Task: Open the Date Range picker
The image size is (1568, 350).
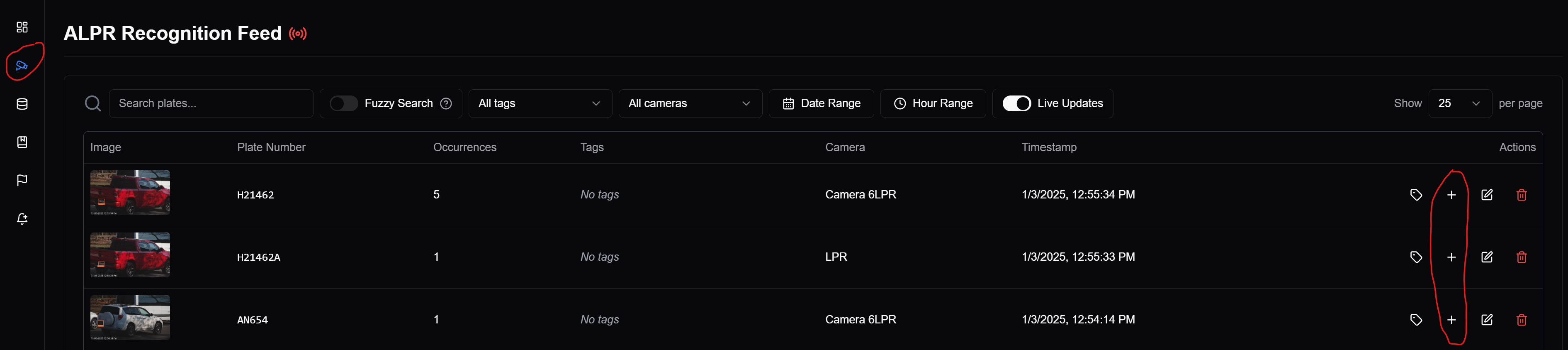Action: 821,104
